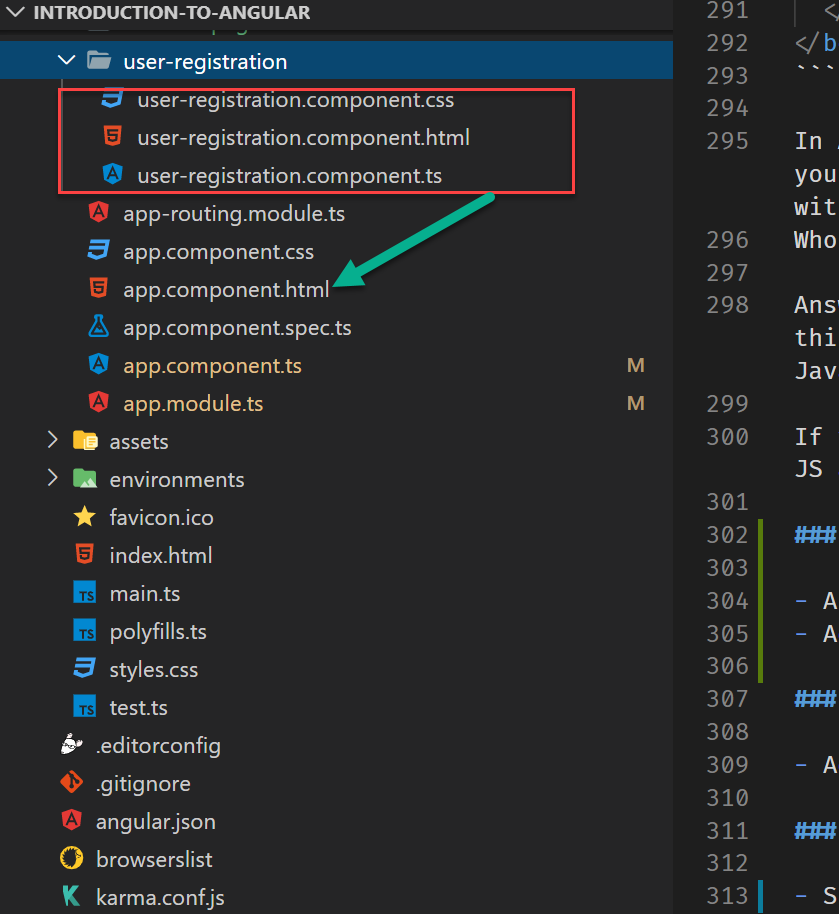
Task: Open test.ts file
Action: [x=138, y=707]
